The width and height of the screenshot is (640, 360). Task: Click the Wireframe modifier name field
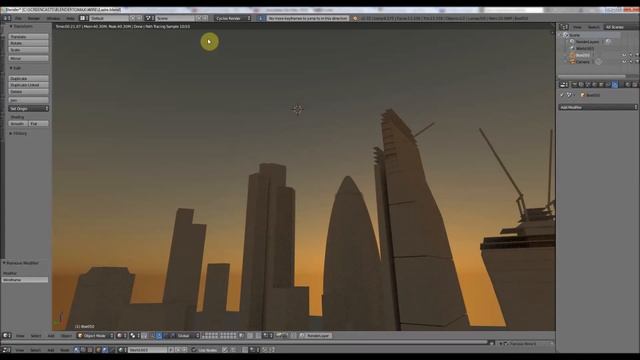[x=25, y=280]
